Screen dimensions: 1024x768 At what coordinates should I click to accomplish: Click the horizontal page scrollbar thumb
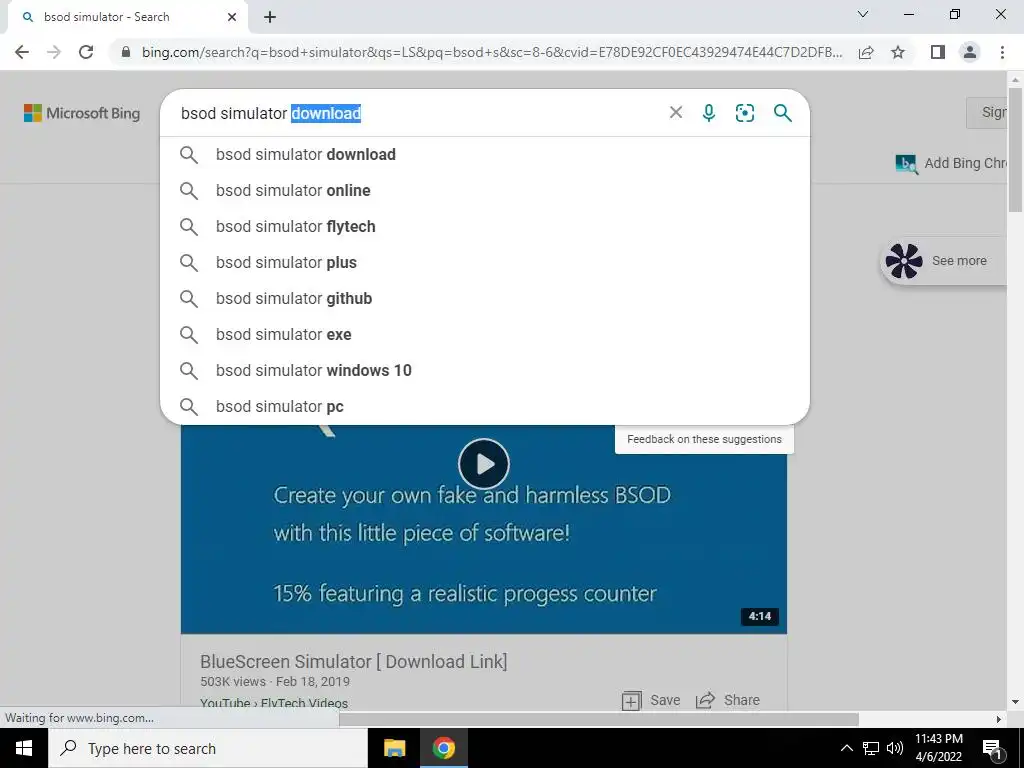[x=599, y=719]
